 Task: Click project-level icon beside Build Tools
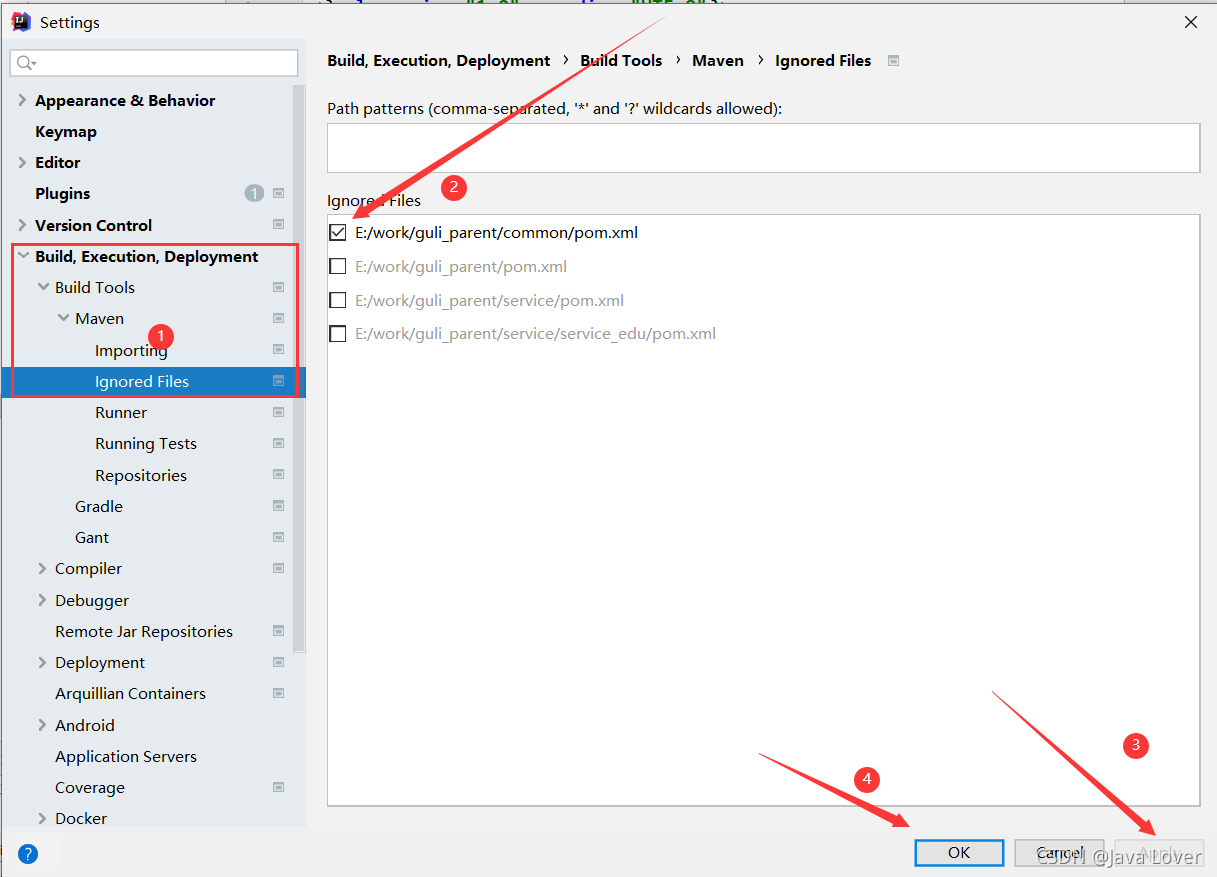pos(279,287)
